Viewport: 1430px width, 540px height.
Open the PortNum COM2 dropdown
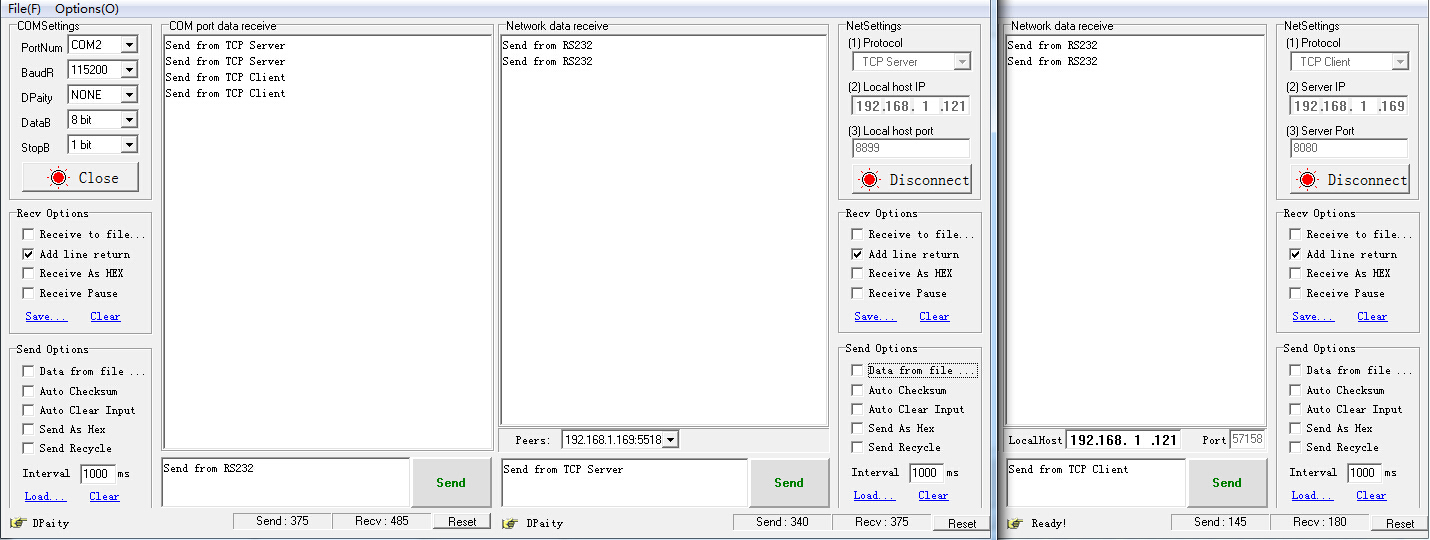tap(129, 45)
